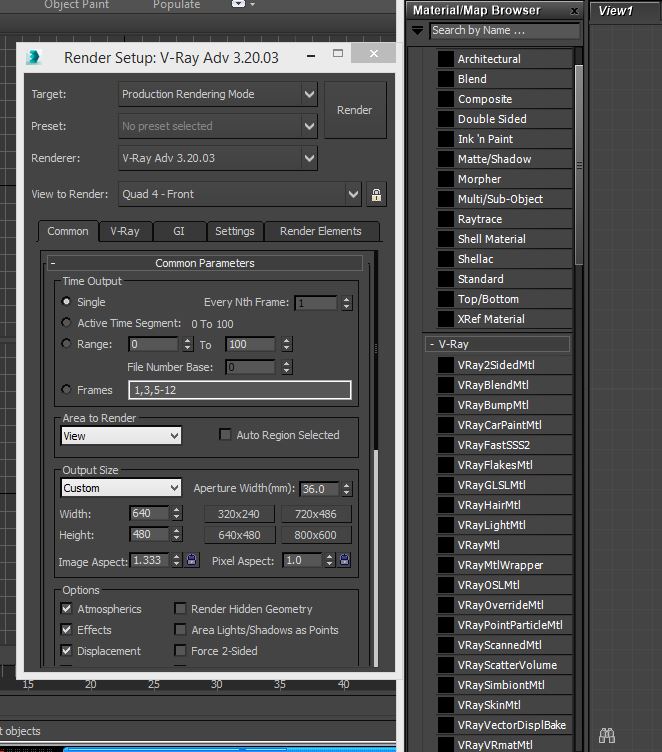The image size is (662, 752).
Task: Click the Material/Map Browser scrollbar
Action: [579, 165]
